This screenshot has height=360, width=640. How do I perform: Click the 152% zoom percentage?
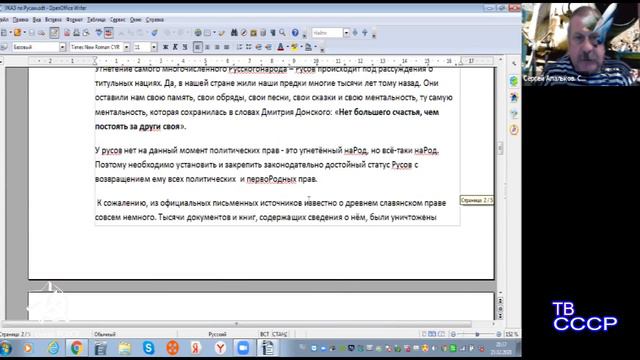tap(511, 334)
